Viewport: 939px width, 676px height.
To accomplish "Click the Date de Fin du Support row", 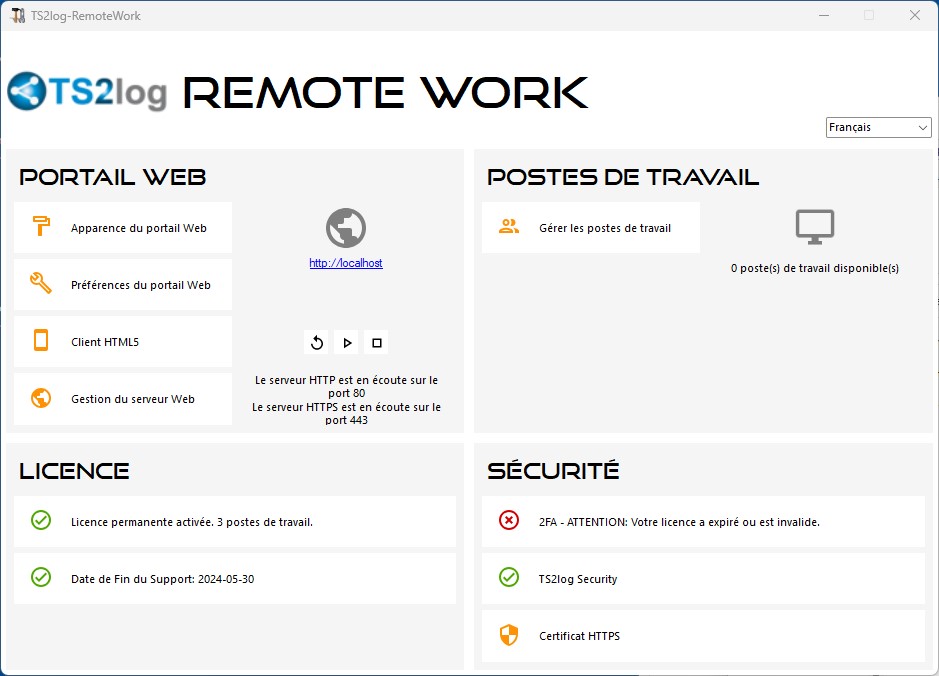I will click(x=235, y=578).
